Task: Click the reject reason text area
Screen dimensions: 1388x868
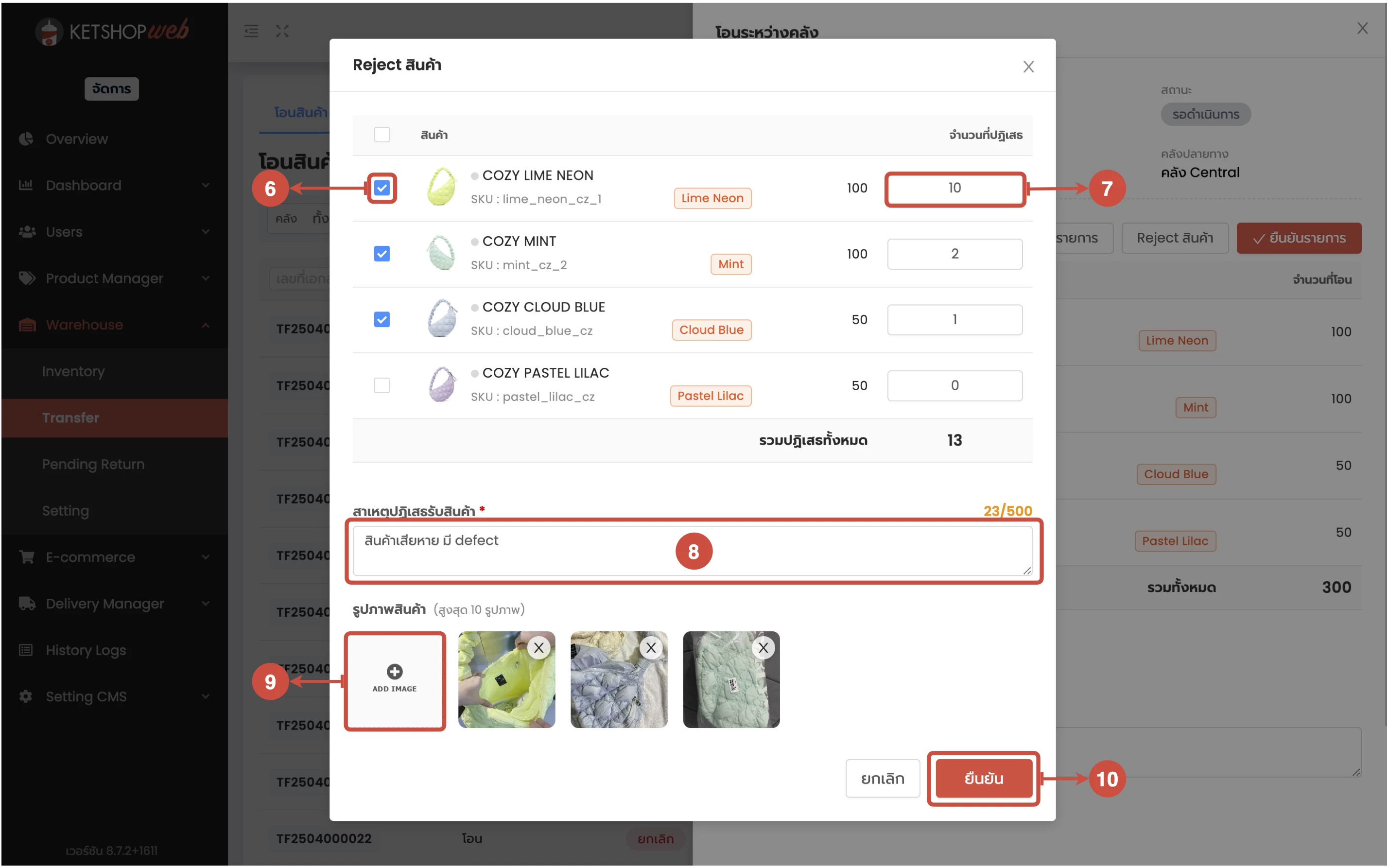Action: 692,551
